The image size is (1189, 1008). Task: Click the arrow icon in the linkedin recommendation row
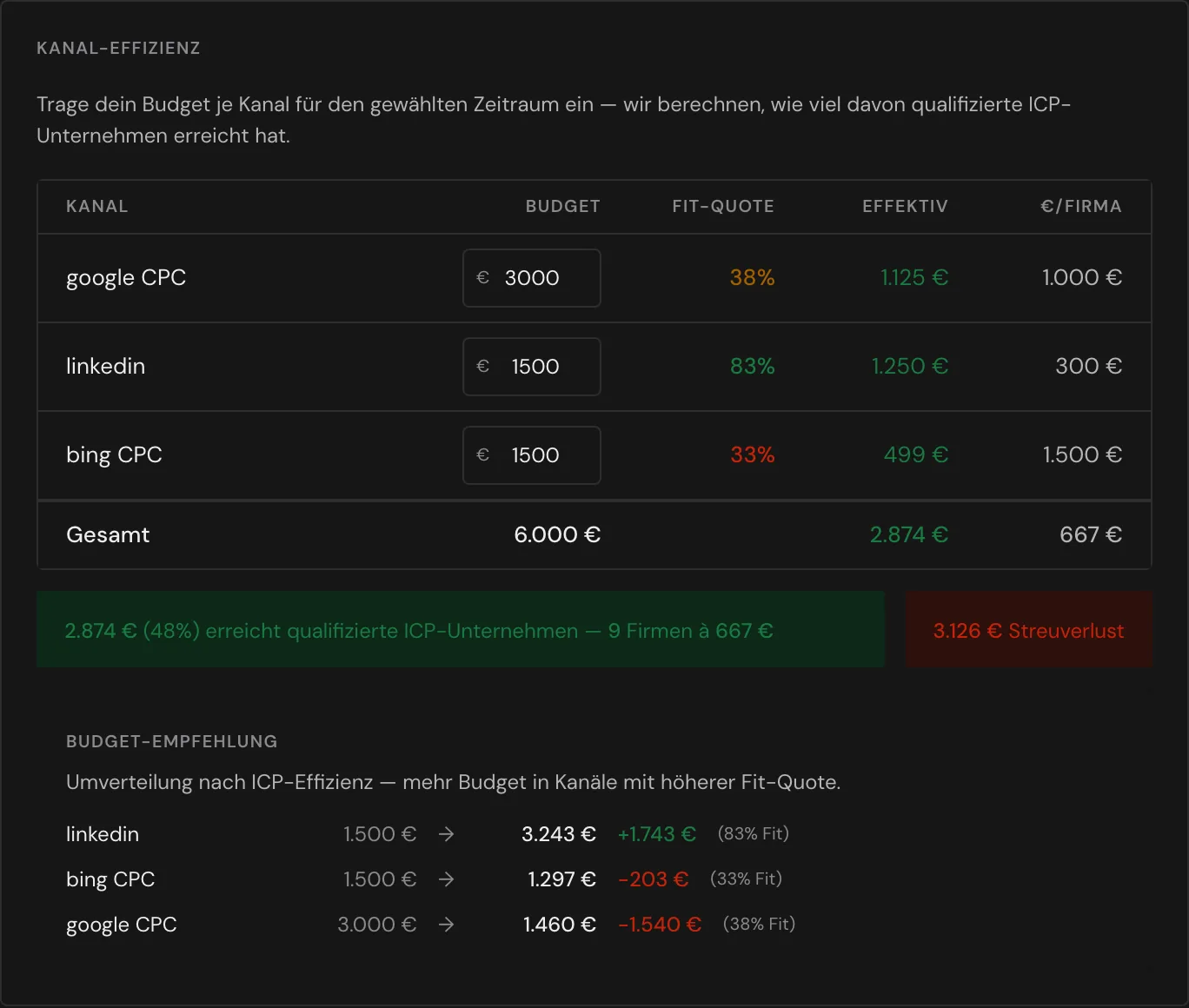click(x=446, y=834)
